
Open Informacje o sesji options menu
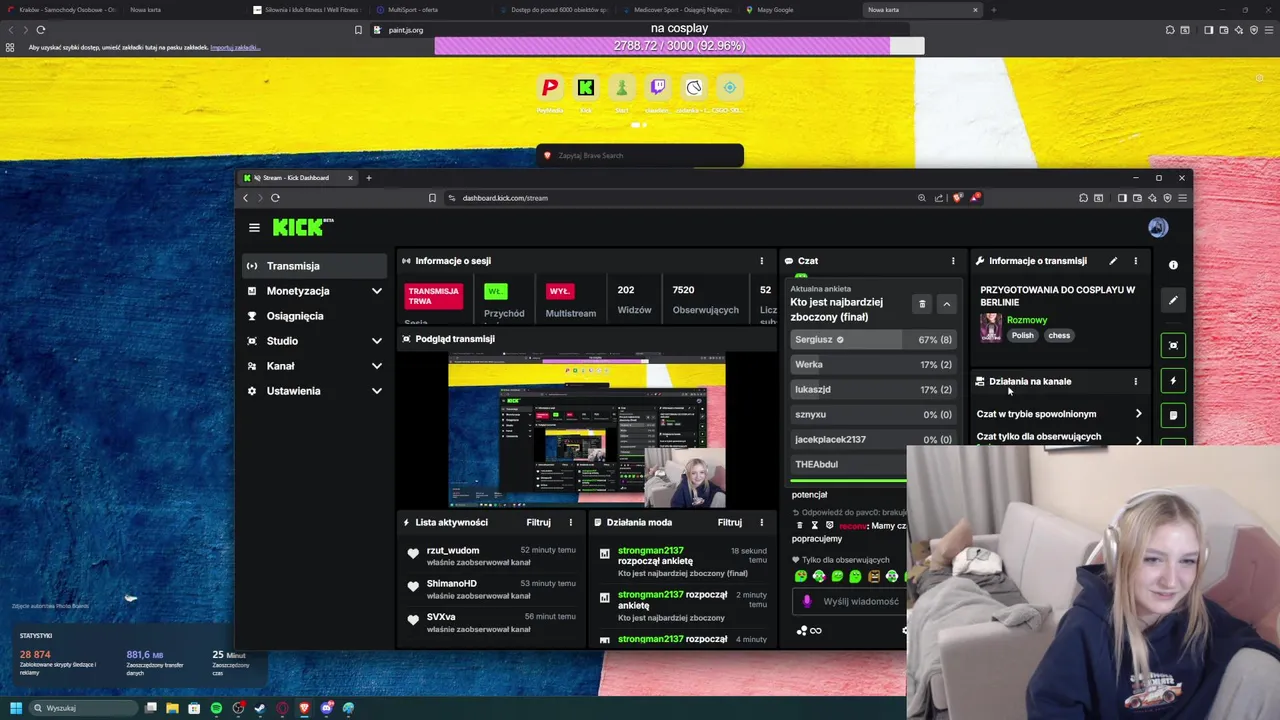point(761,261)
